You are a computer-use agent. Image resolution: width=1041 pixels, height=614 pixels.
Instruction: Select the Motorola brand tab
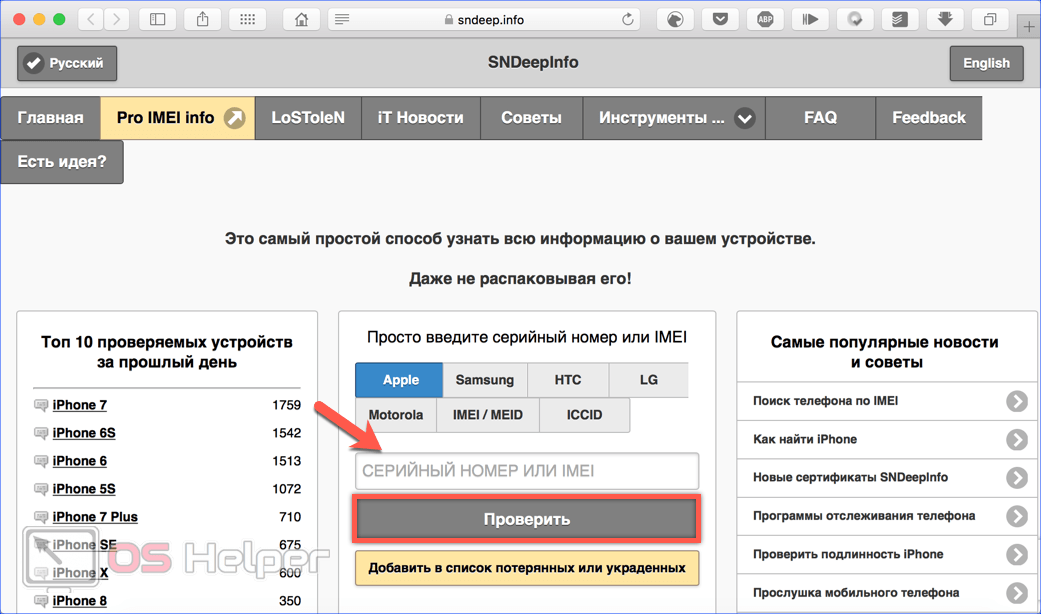click(x=396, y=415)
